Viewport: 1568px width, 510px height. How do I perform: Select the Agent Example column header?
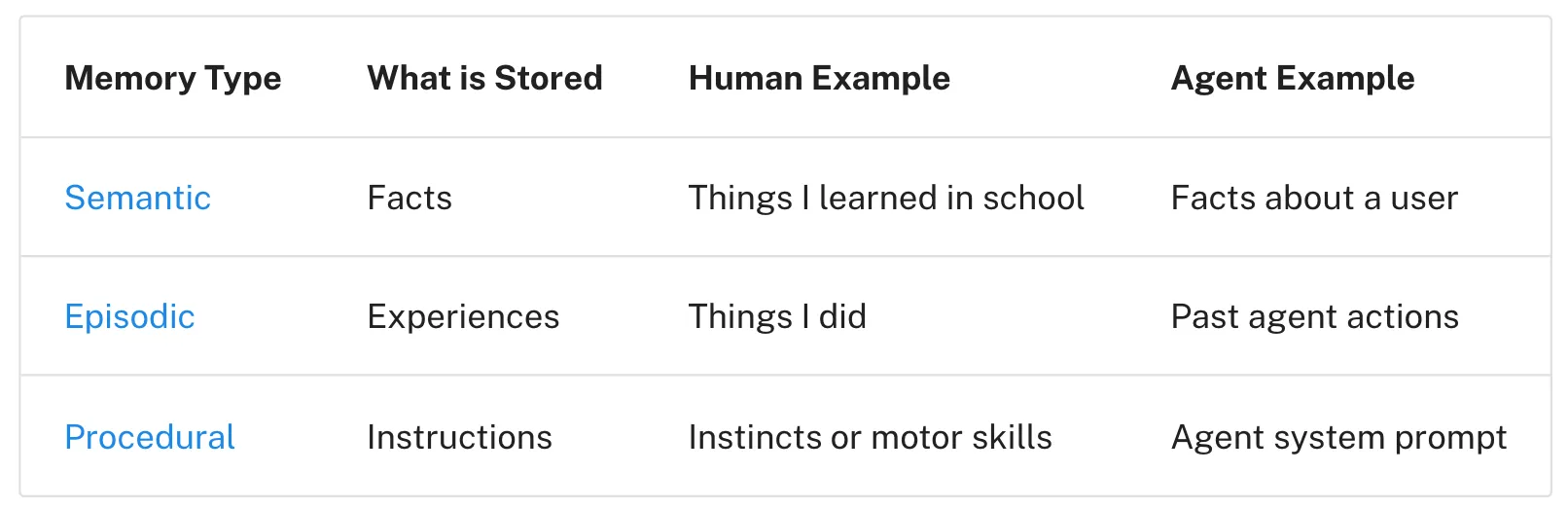pyautogui.click(x=1293, y=78)
